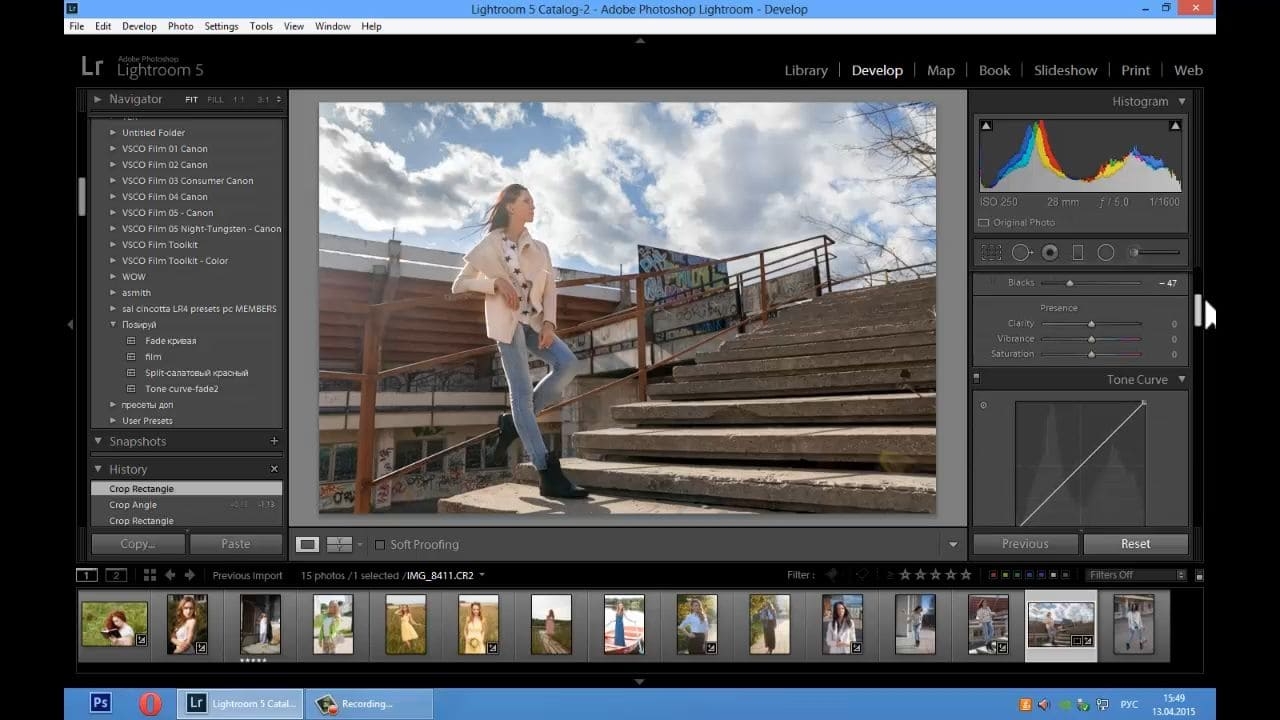Open the Settings menu
Viewport: 1280px width, 720px height.
coord(221,26)
